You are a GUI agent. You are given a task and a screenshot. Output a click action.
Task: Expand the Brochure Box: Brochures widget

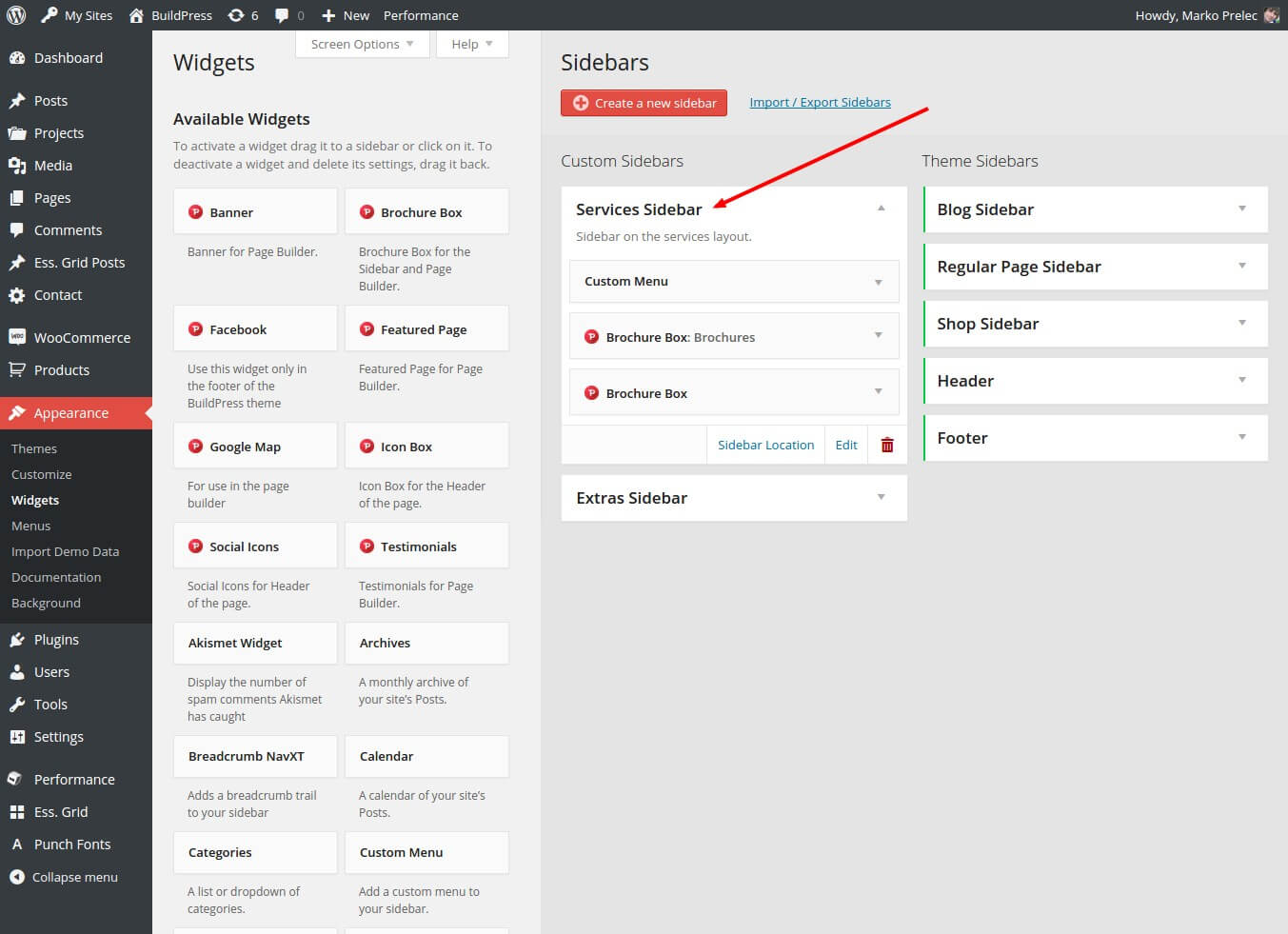tap(879, 335)
